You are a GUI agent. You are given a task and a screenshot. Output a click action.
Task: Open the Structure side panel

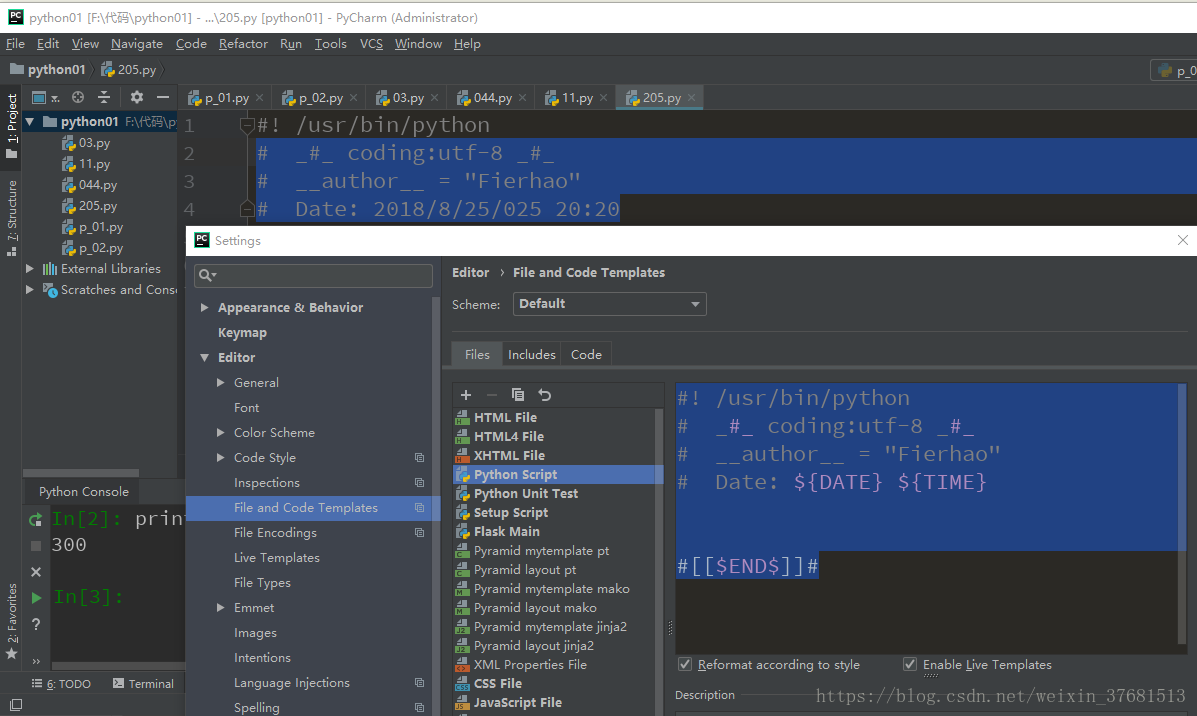point(11,218)
